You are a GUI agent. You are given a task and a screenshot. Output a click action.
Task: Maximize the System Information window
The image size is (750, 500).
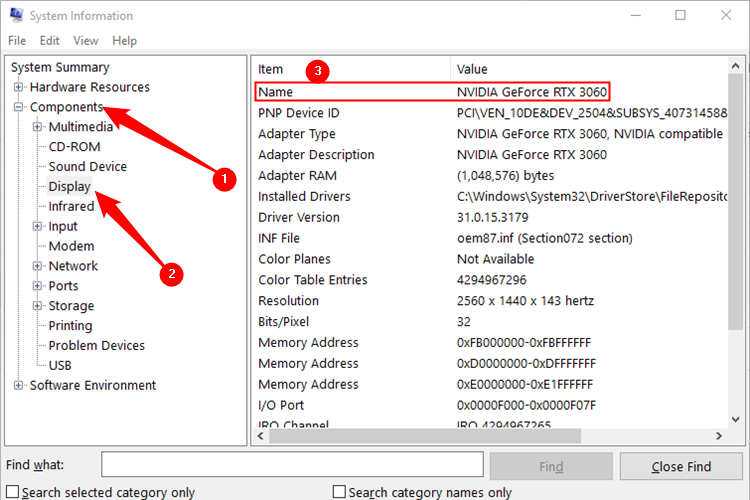coord(680,16)
